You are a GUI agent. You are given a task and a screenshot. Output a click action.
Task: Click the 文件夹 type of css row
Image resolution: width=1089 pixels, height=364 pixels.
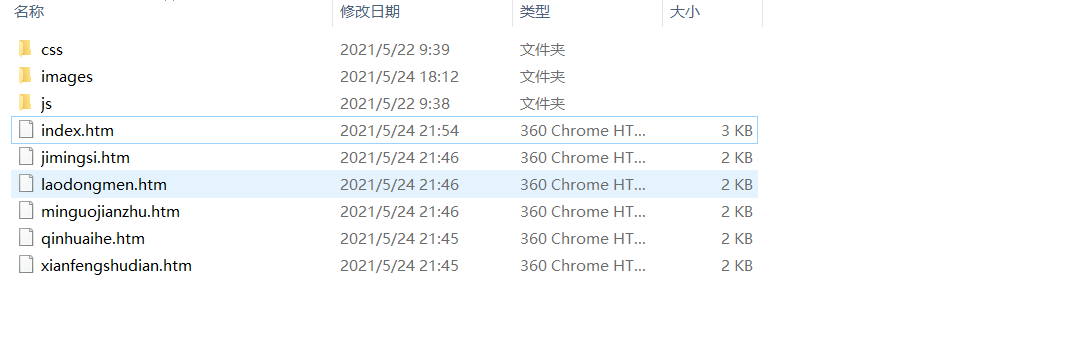tap(542, 49)
